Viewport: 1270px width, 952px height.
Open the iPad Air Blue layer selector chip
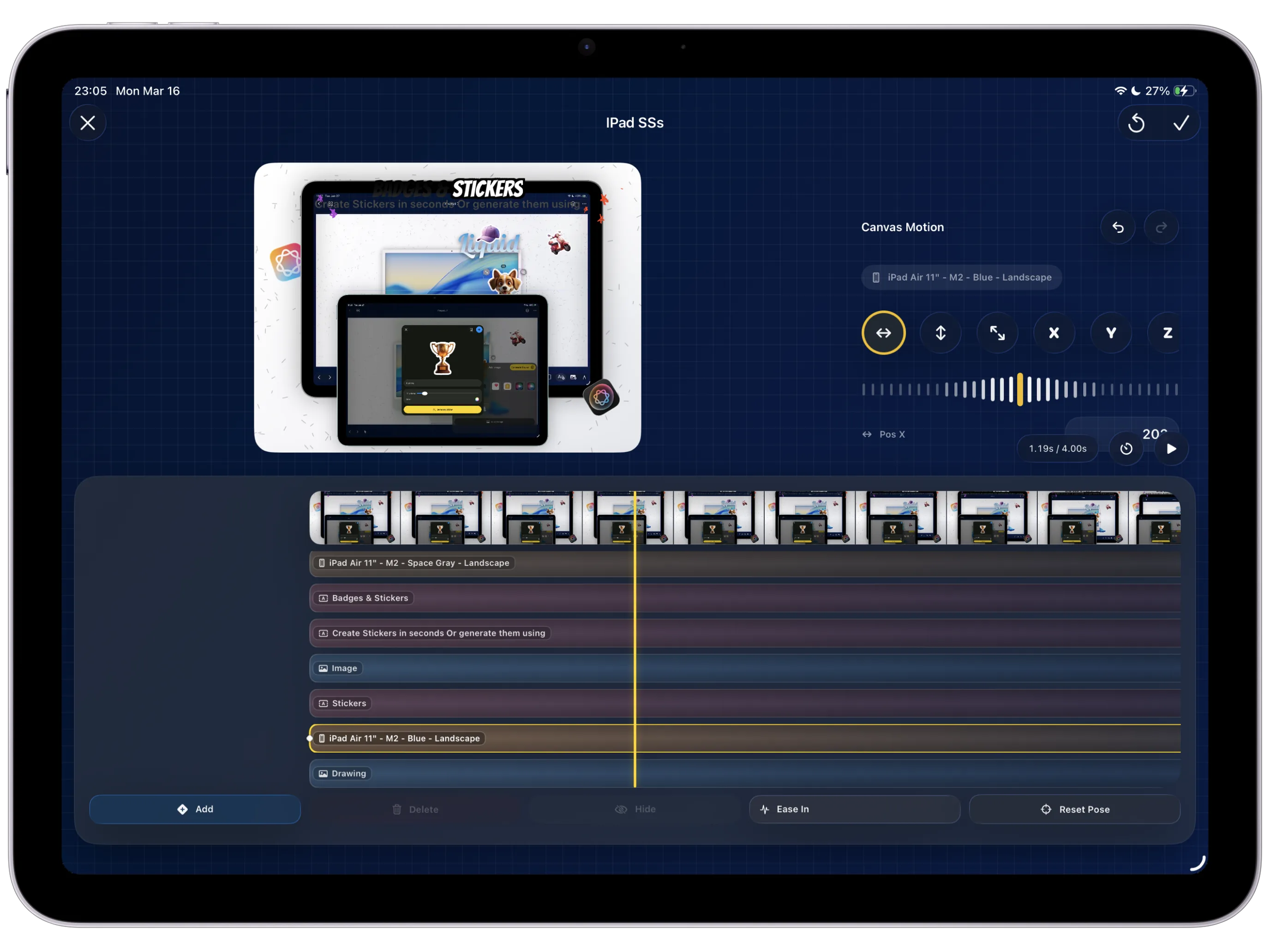coord(961,277)
